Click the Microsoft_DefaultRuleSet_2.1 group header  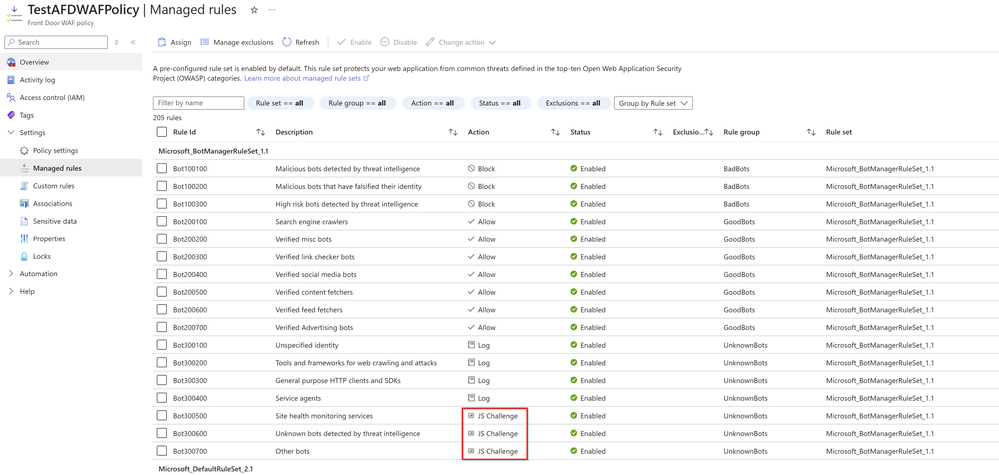tap(206, 469)
